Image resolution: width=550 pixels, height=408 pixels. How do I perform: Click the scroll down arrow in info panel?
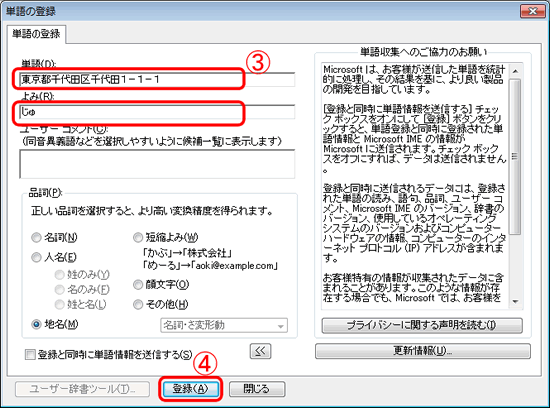click(515, 301)
